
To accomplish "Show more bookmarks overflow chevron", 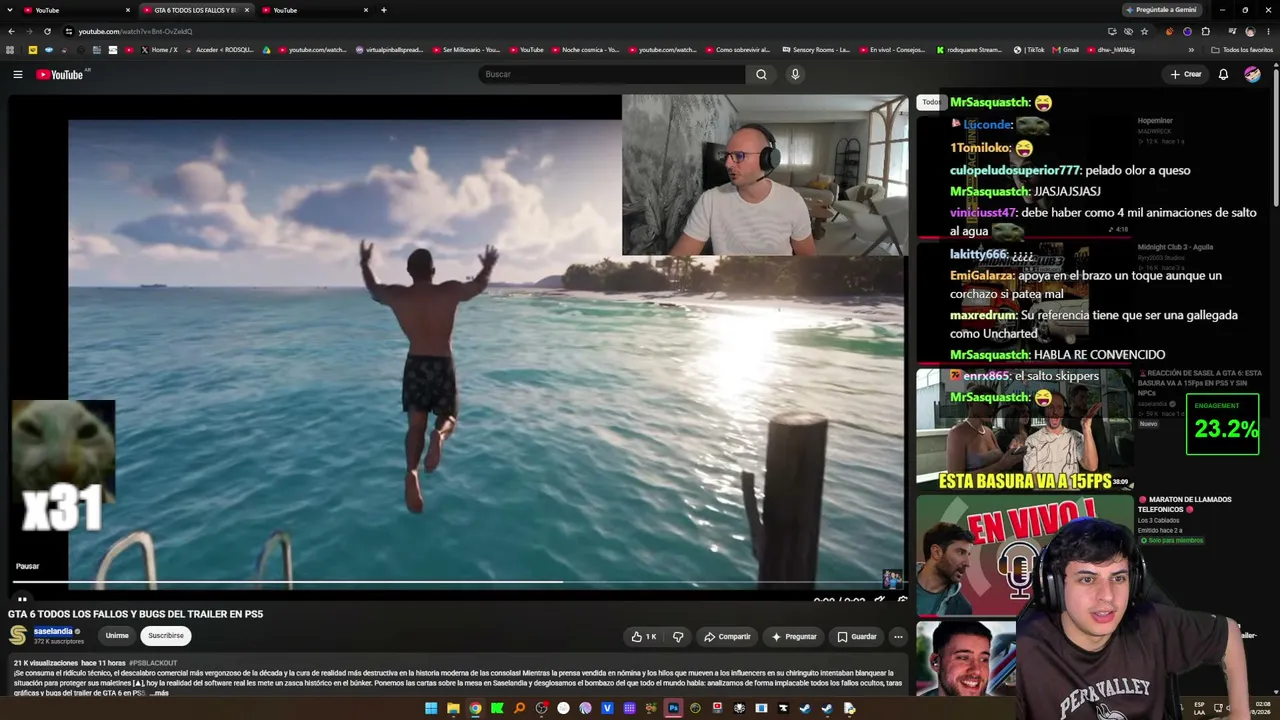I will (1191, 50).
